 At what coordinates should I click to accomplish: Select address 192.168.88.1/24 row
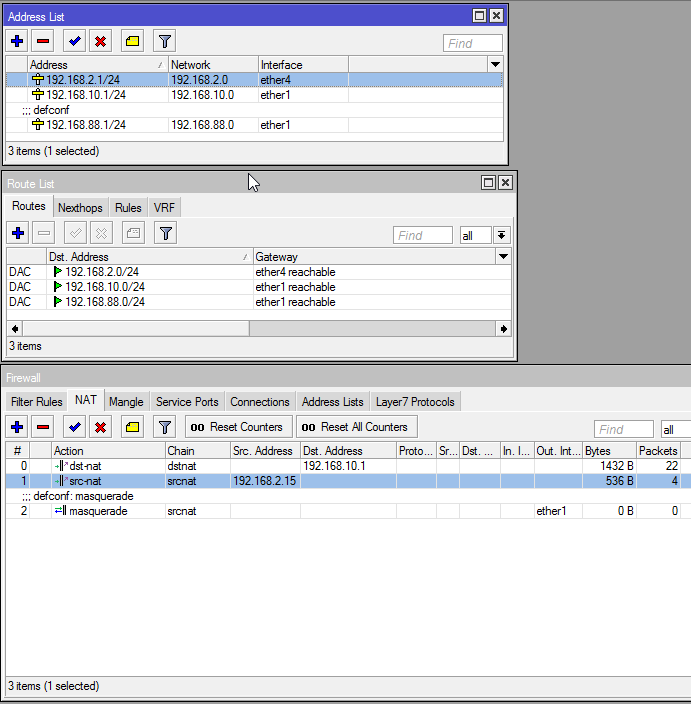tap(254, 125)
